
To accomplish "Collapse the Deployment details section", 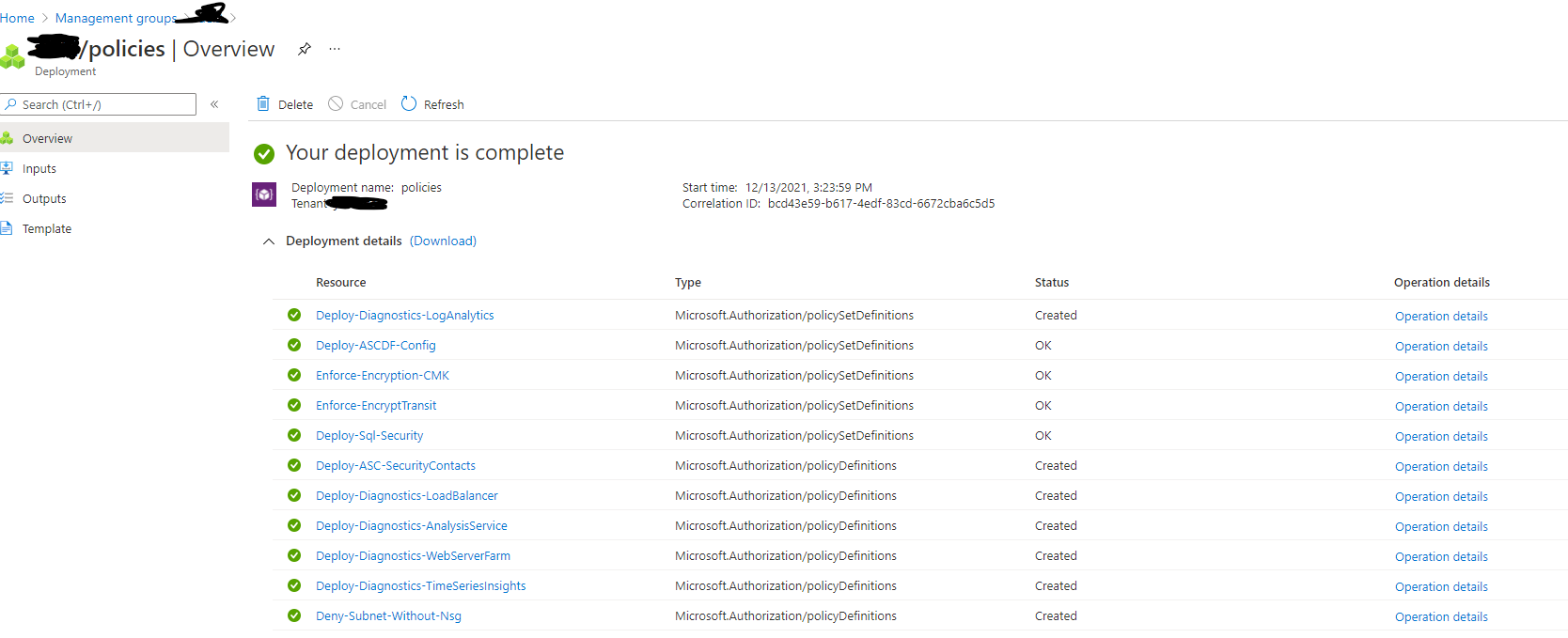I will (269, 241).
